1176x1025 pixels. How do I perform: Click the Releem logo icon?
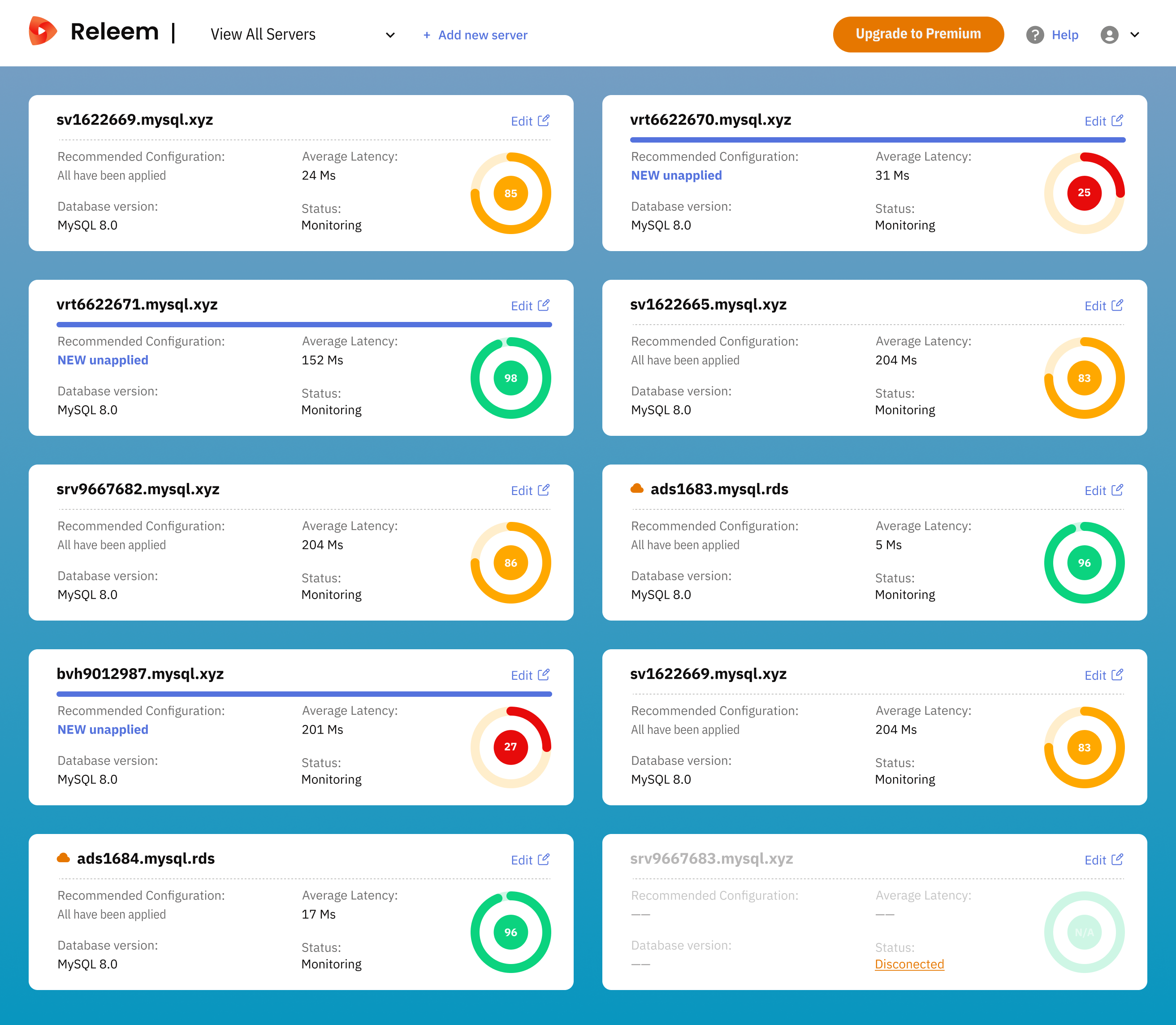click(x=43, y=33)
